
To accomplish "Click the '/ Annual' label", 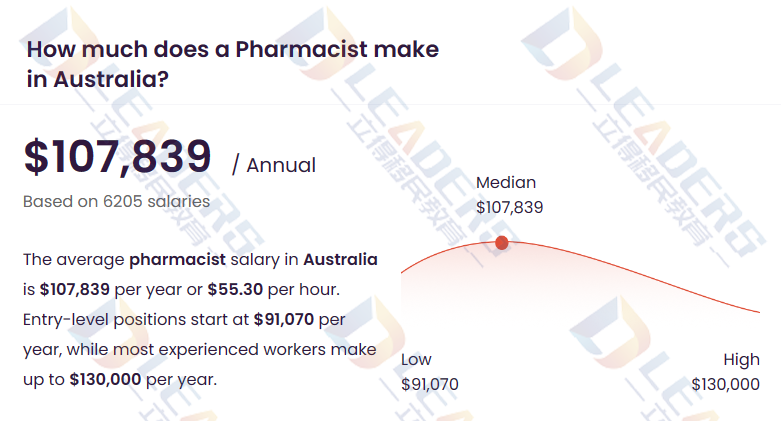I will click(x=274, y=165).
